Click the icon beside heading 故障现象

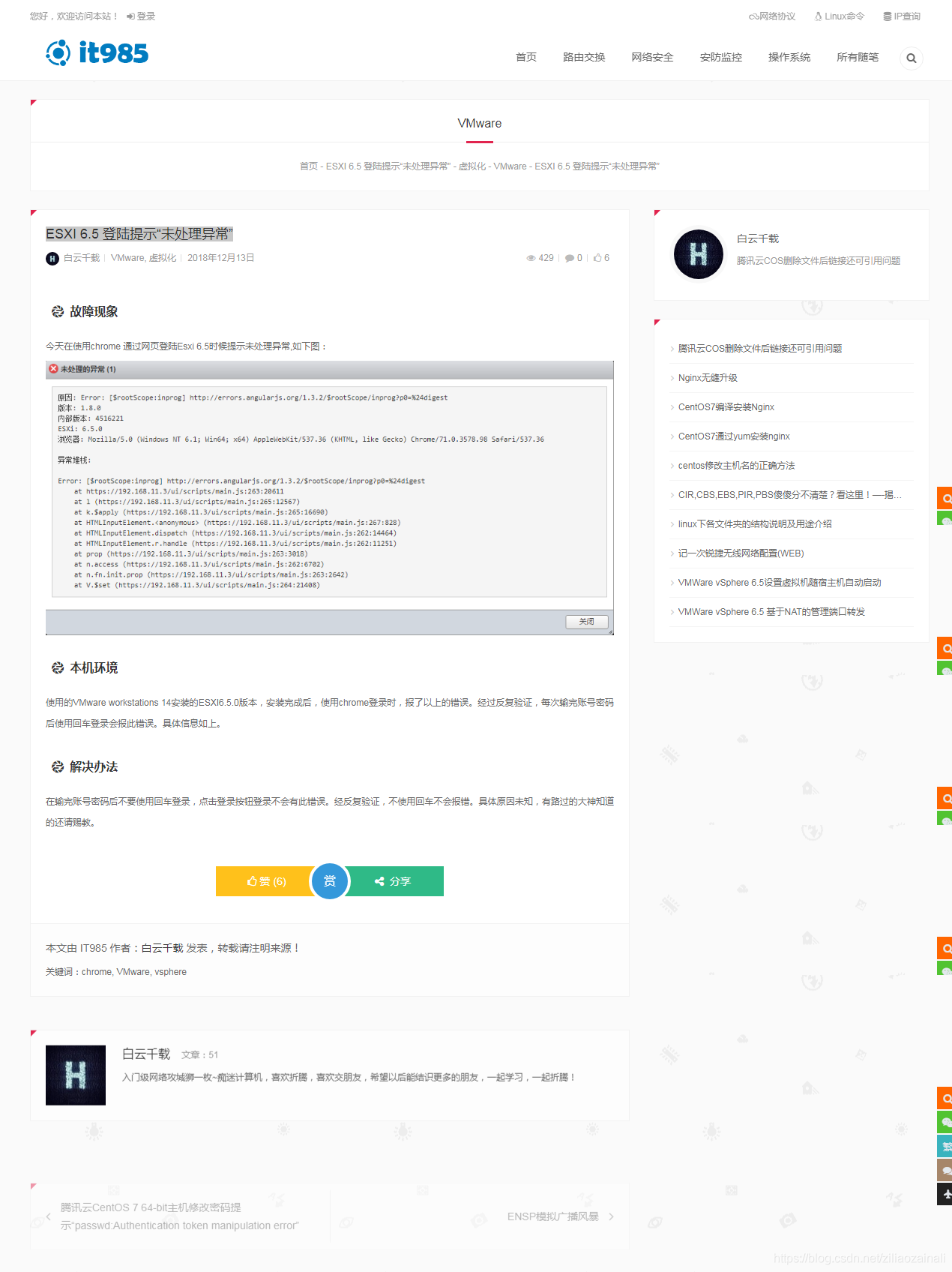point(58,312)
